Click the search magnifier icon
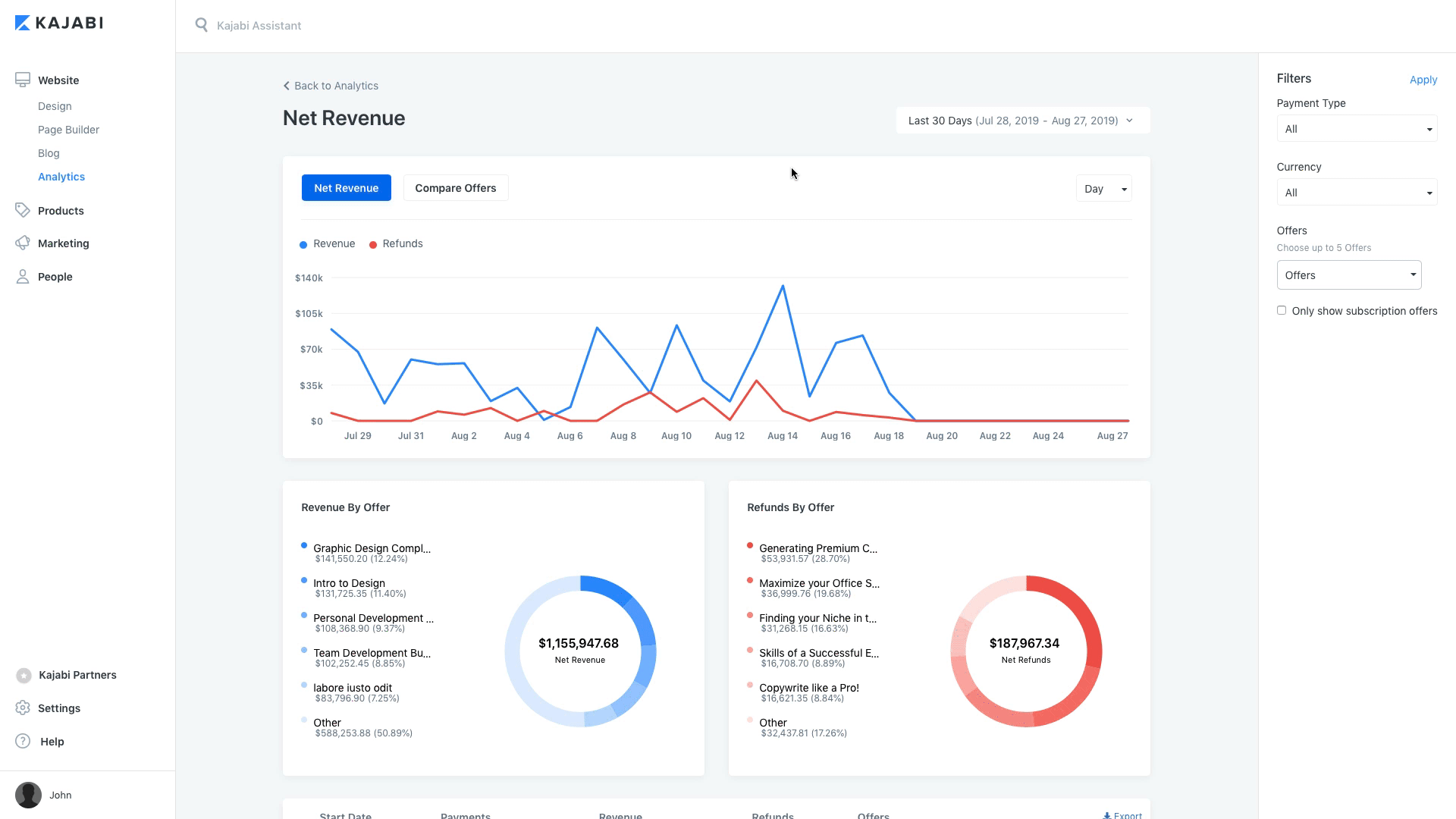Screen dimensions: 1456x819 point(201,25)
